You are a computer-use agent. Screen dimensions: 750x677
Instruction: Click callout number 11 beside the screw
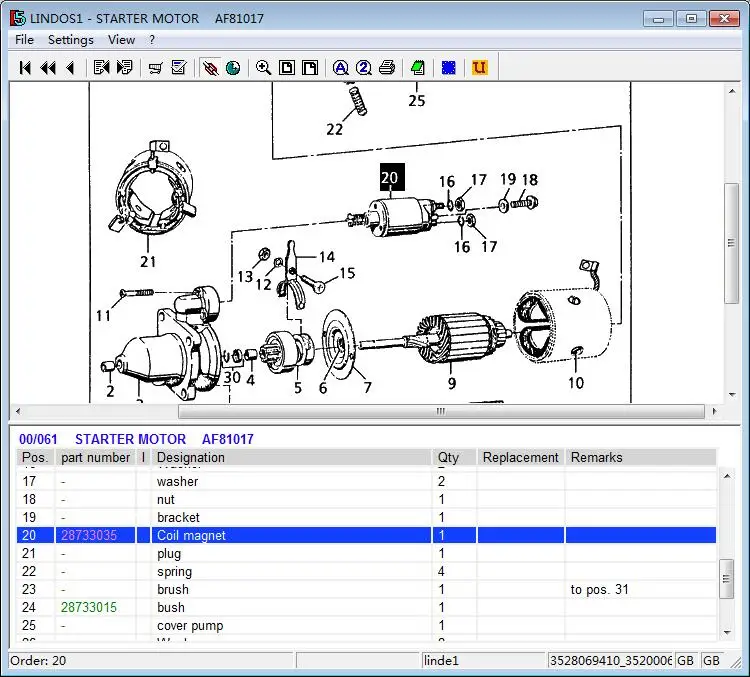103,316
